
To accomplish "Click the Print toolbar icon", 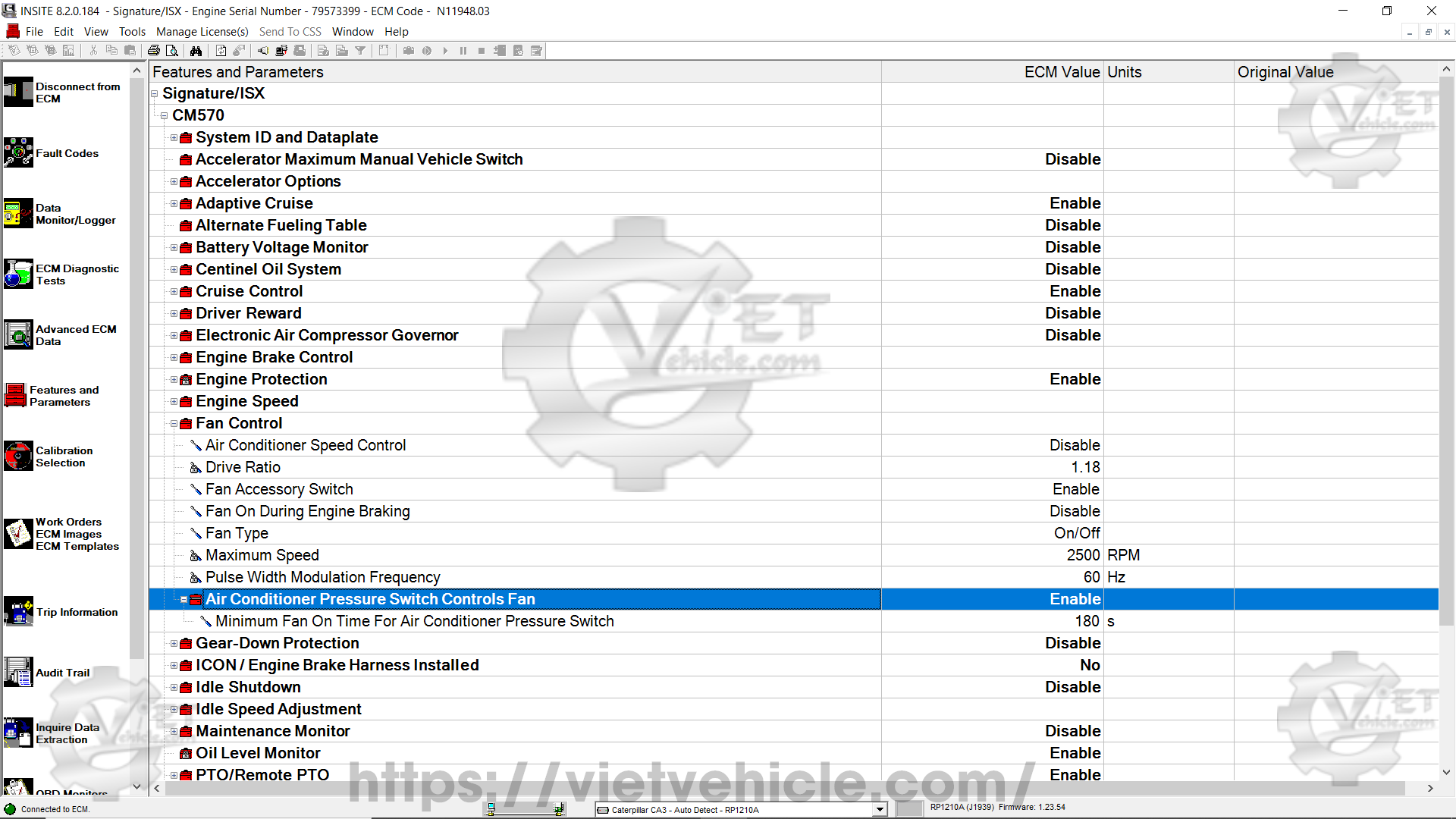I will 154,51.
